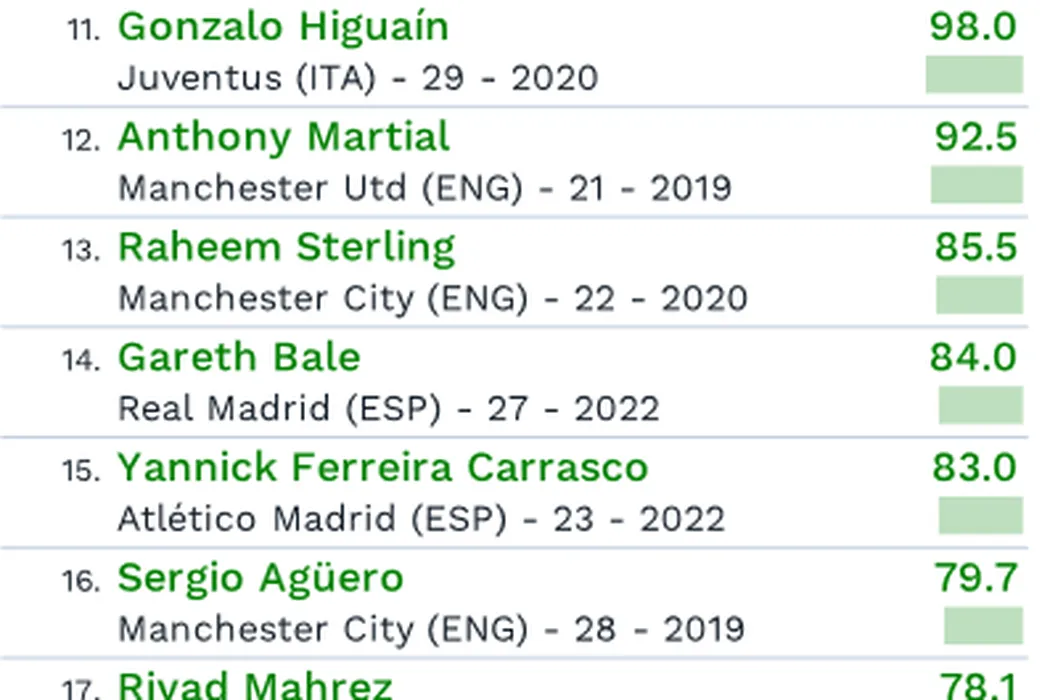Viewport: 1050px width, 700px height.
Task: Click the green bar under 84.0
Action: [980, 405]
